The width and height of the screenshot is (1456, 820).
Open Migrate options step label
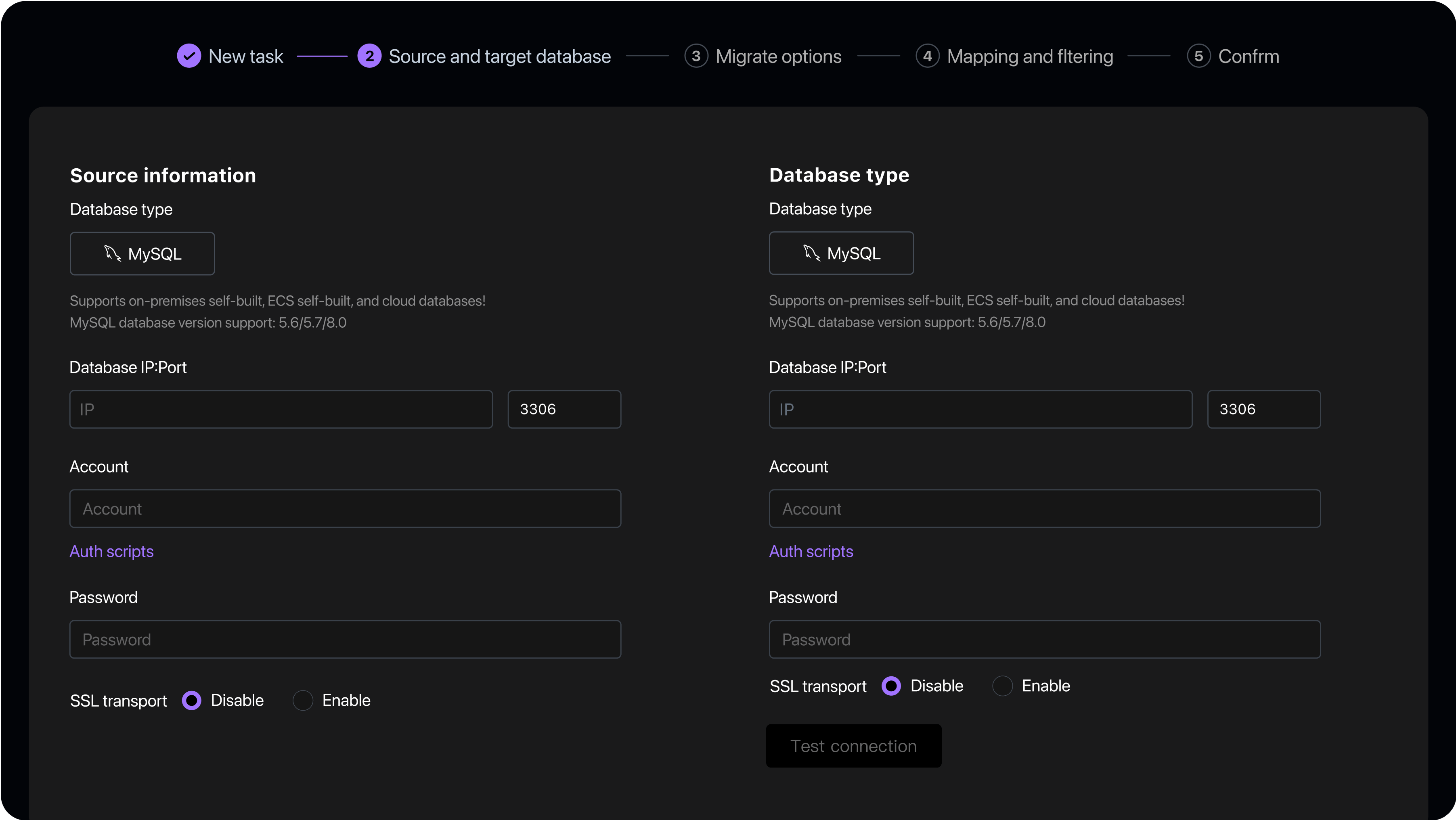point(778,56)
